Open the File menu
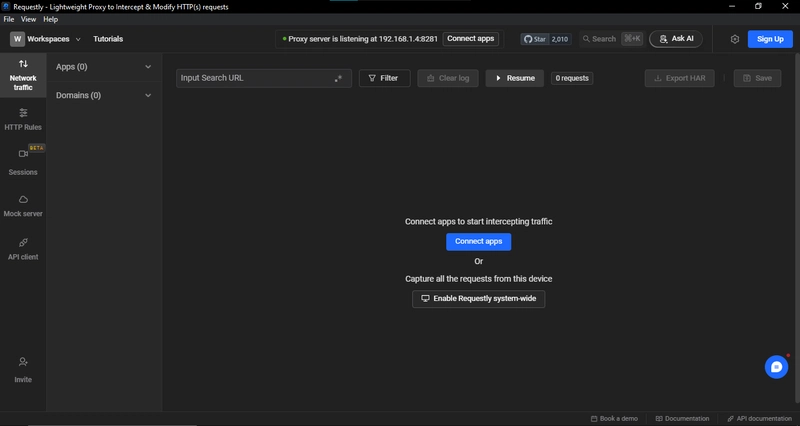 9,19
